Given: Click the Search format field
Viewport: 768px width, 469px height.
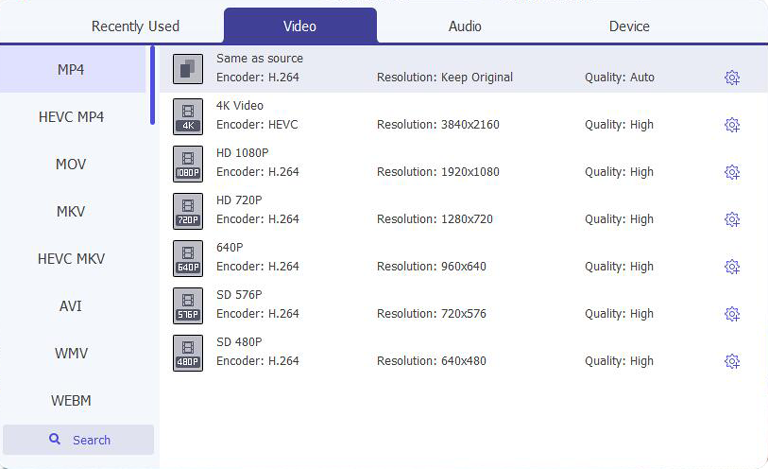Looking at the screenshot, I should tap(78, 440).
